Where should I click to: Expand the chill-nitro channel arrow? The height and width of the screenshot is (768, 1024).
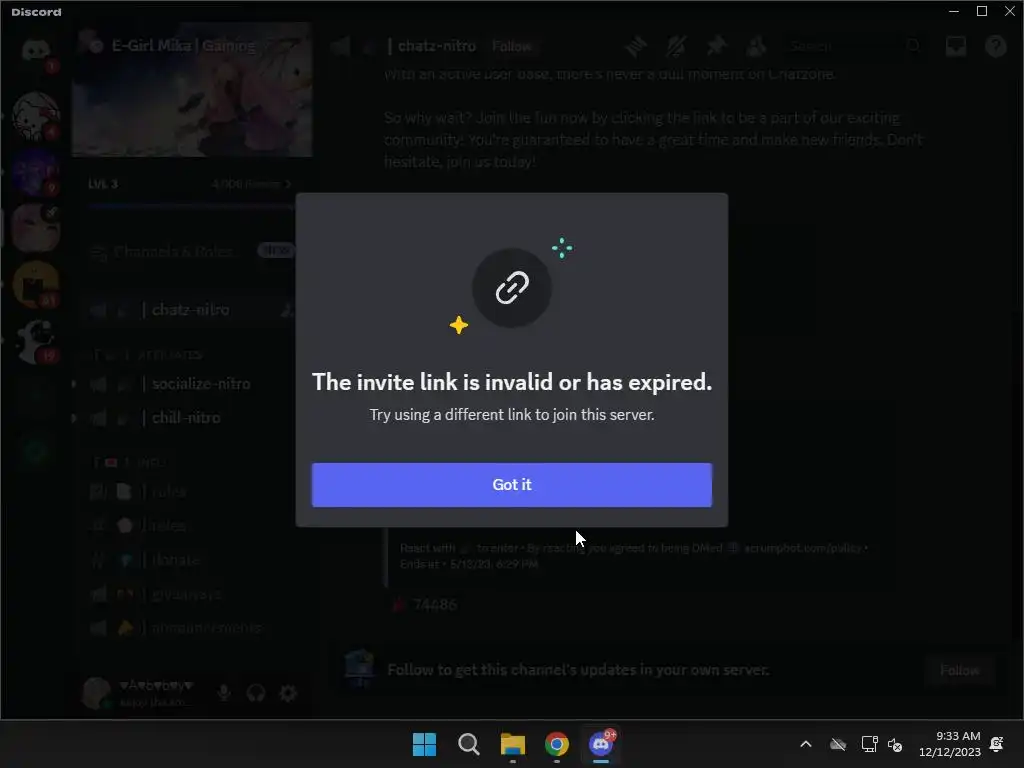73,418
